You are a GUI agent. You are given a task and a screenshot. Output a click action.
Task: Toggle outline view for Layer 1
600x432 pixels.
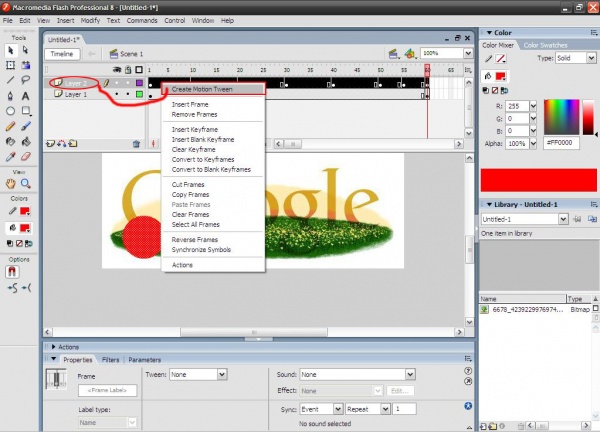138,95
